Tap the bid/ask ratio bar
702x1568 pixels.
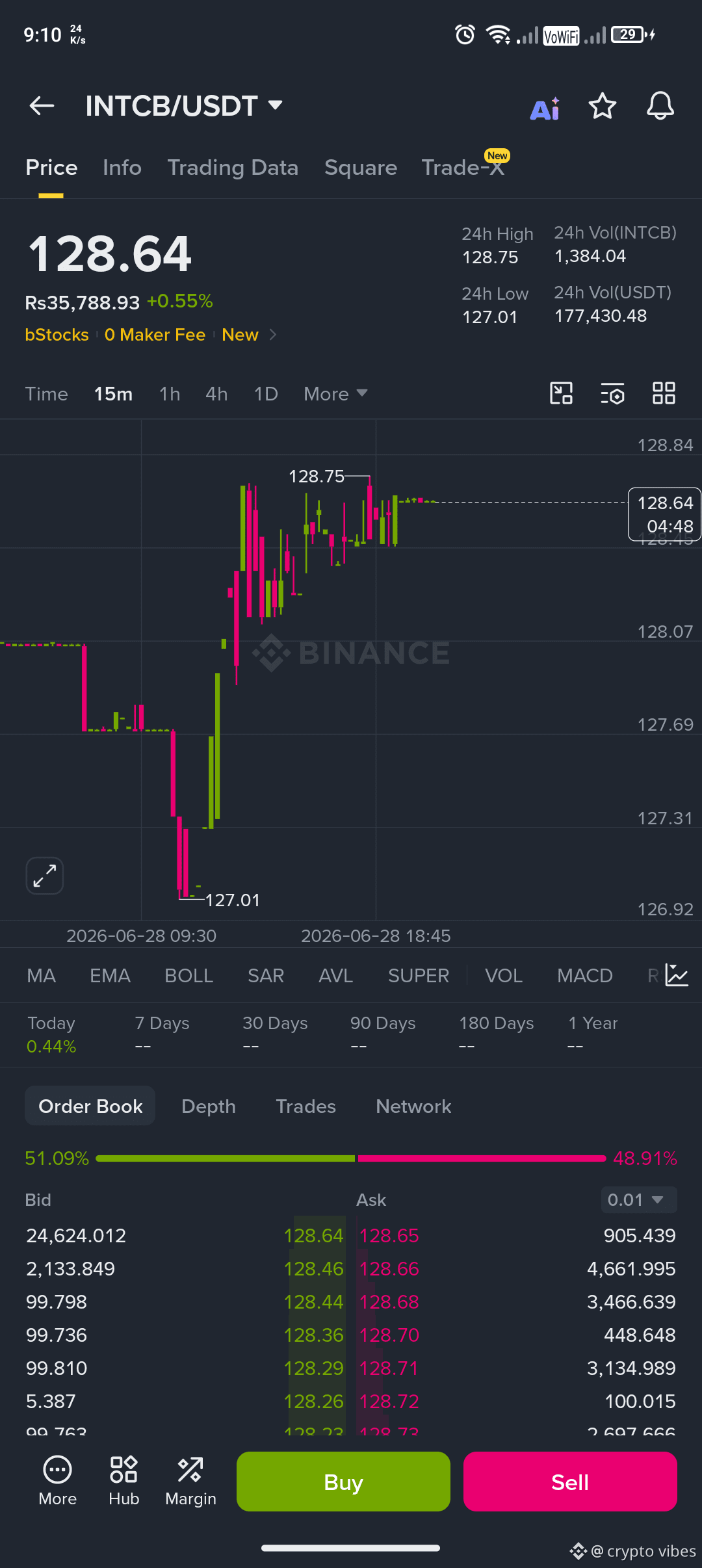pos(351,1158)
